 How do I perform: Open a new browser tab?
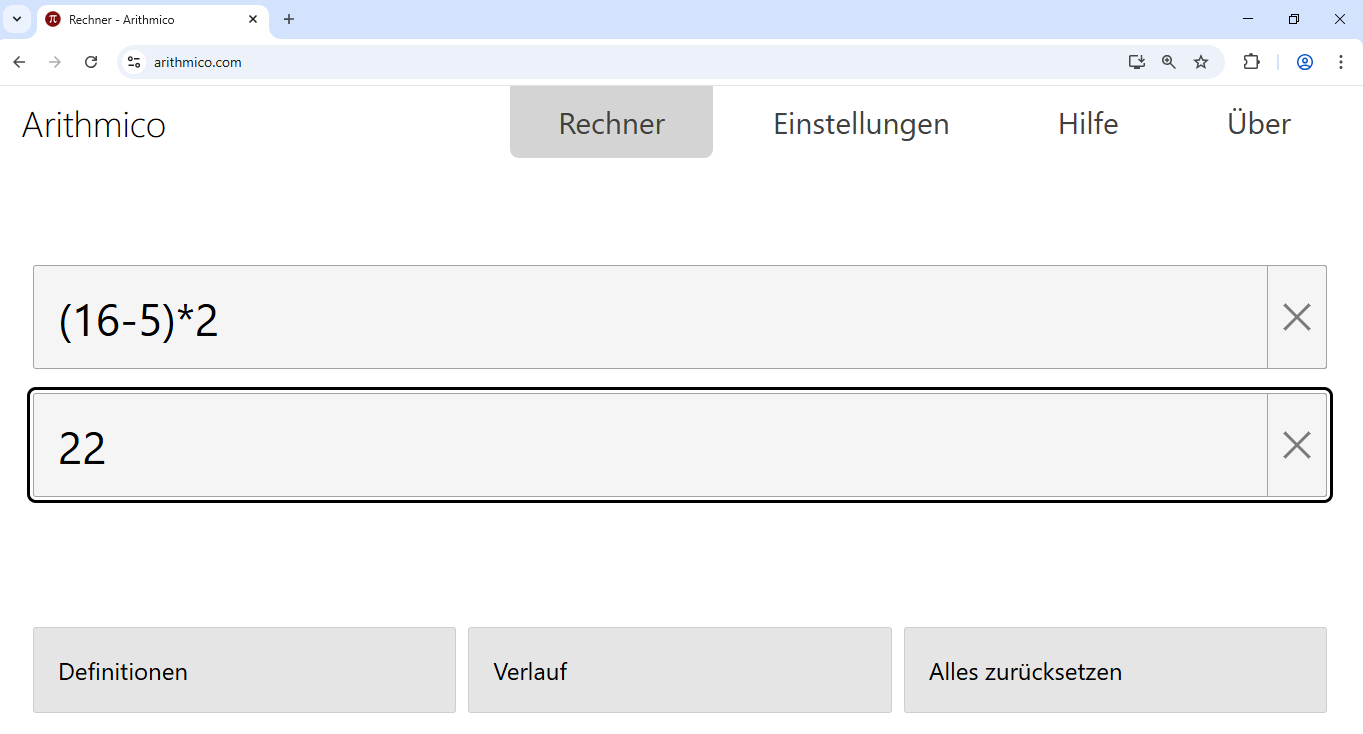(x=289, y=19)
